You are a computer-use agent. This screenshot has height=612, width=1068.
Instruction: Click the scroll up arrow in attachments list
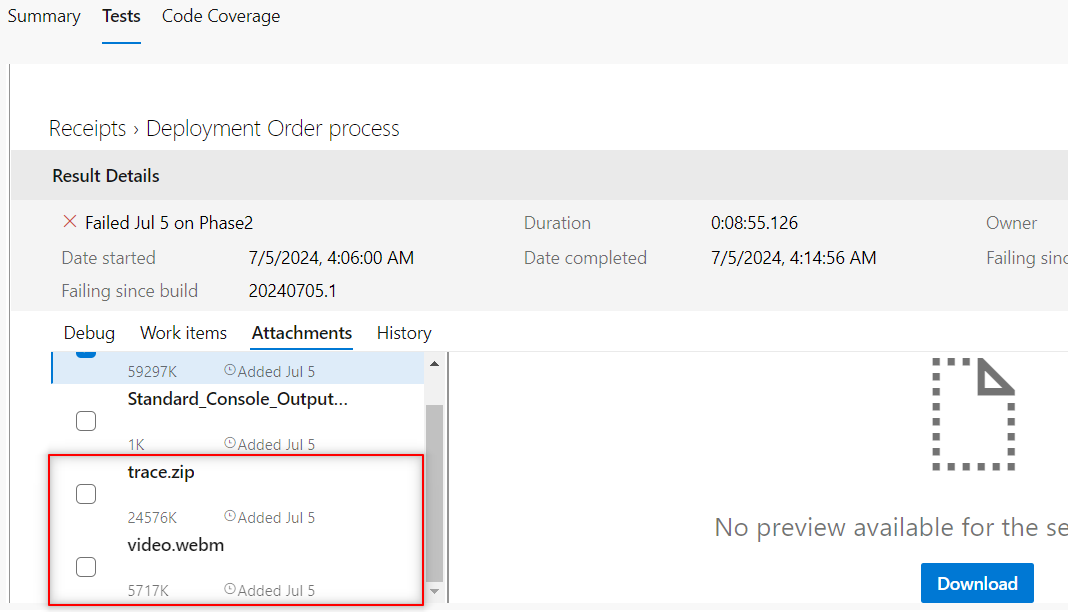point(434,363)
